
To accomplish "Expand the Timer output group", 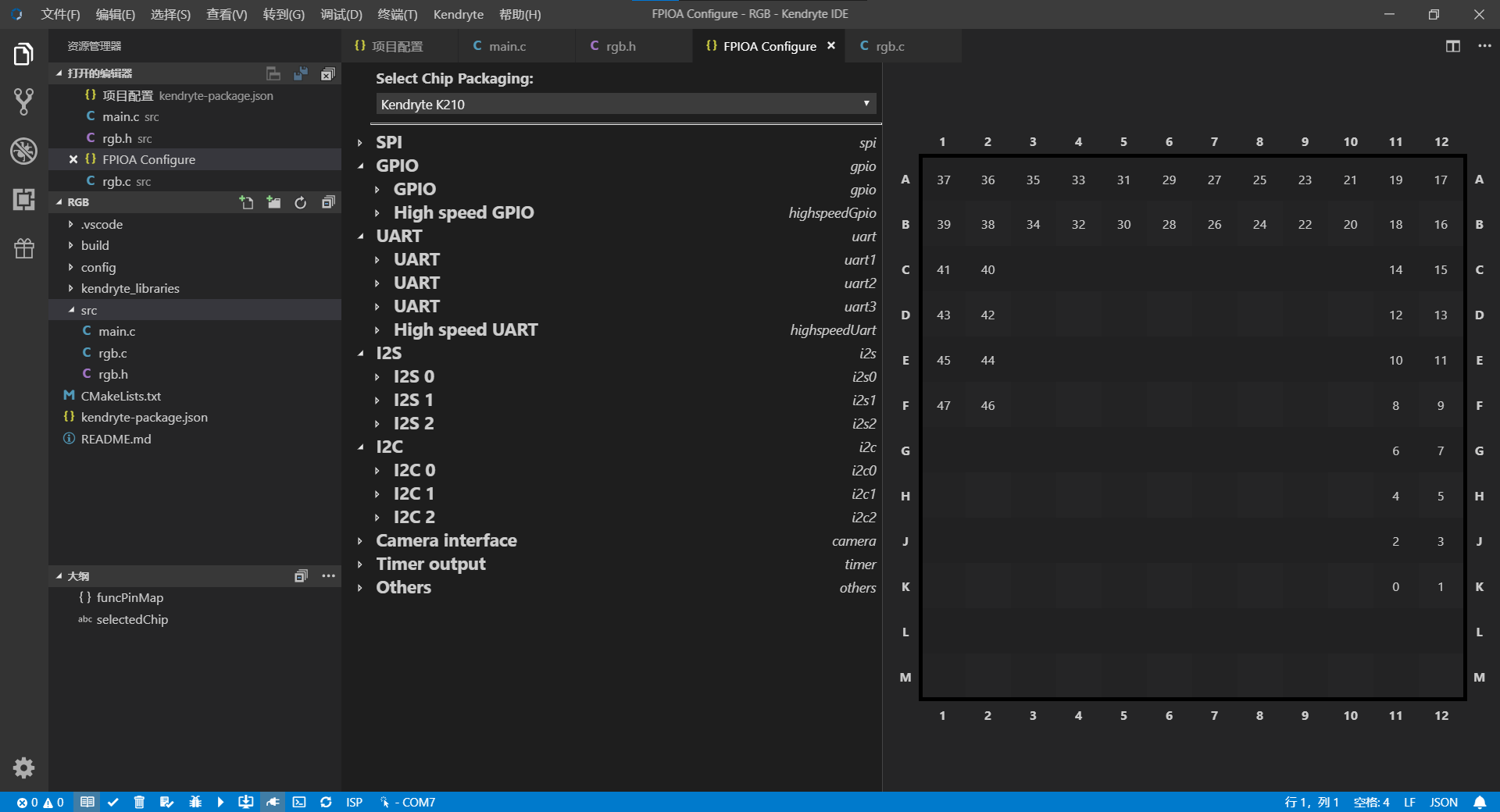I will click(360, 564).
